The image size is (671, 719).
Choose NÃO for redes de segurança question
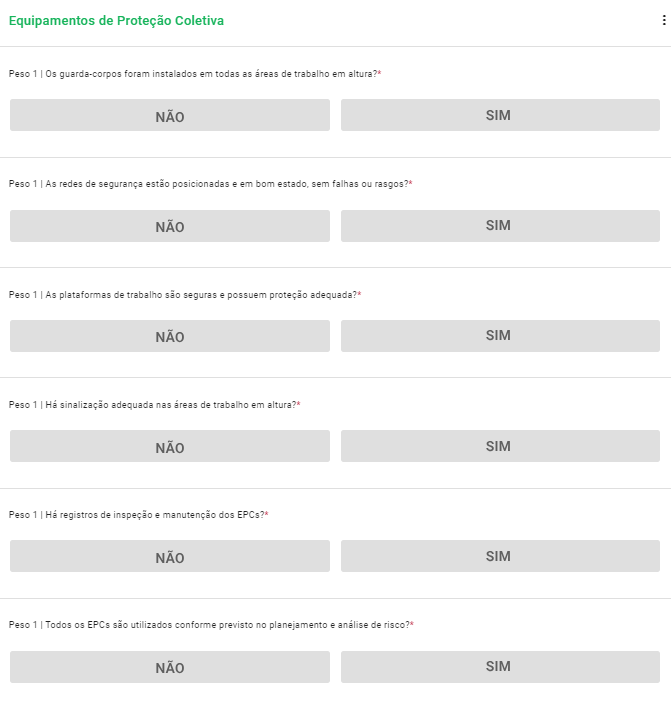pos(170,226)
